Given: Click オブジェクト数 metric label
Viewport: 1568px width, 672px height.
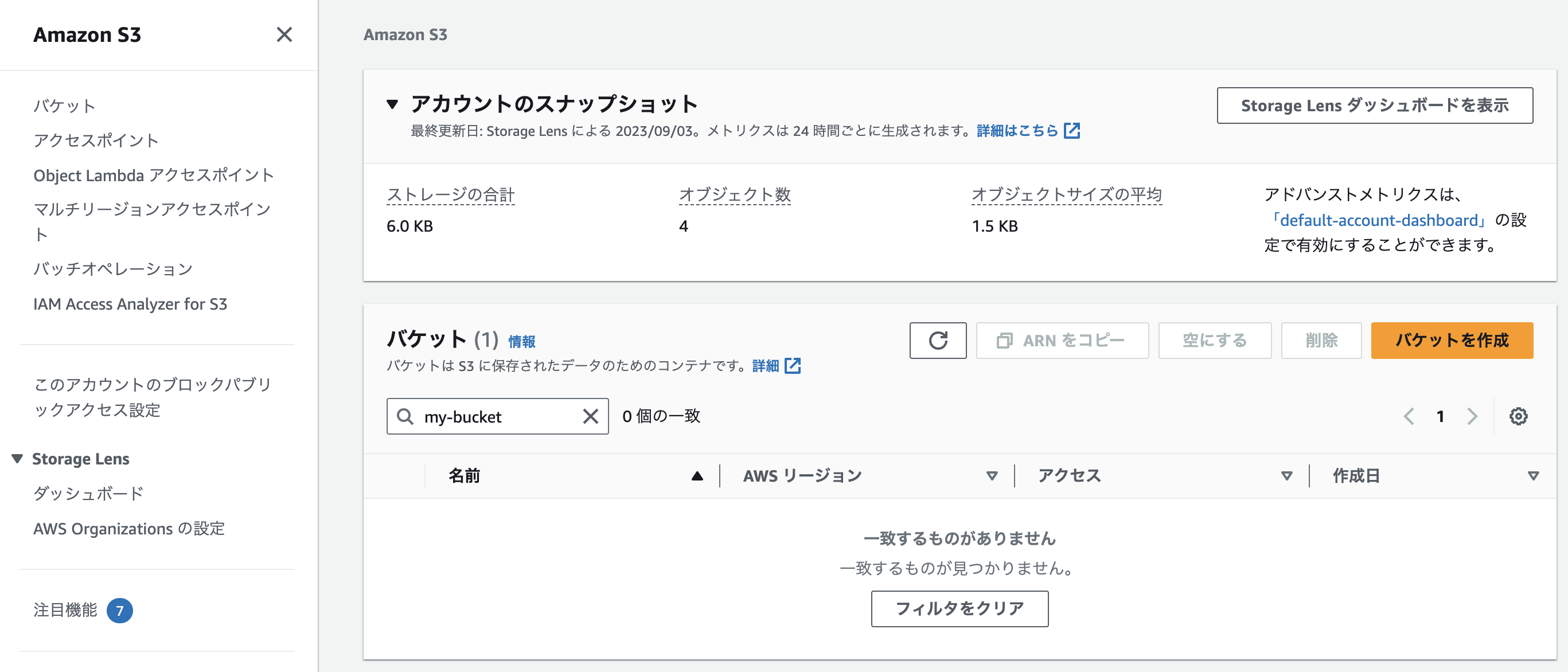Looking at the screenshot, I should (735, 195).
